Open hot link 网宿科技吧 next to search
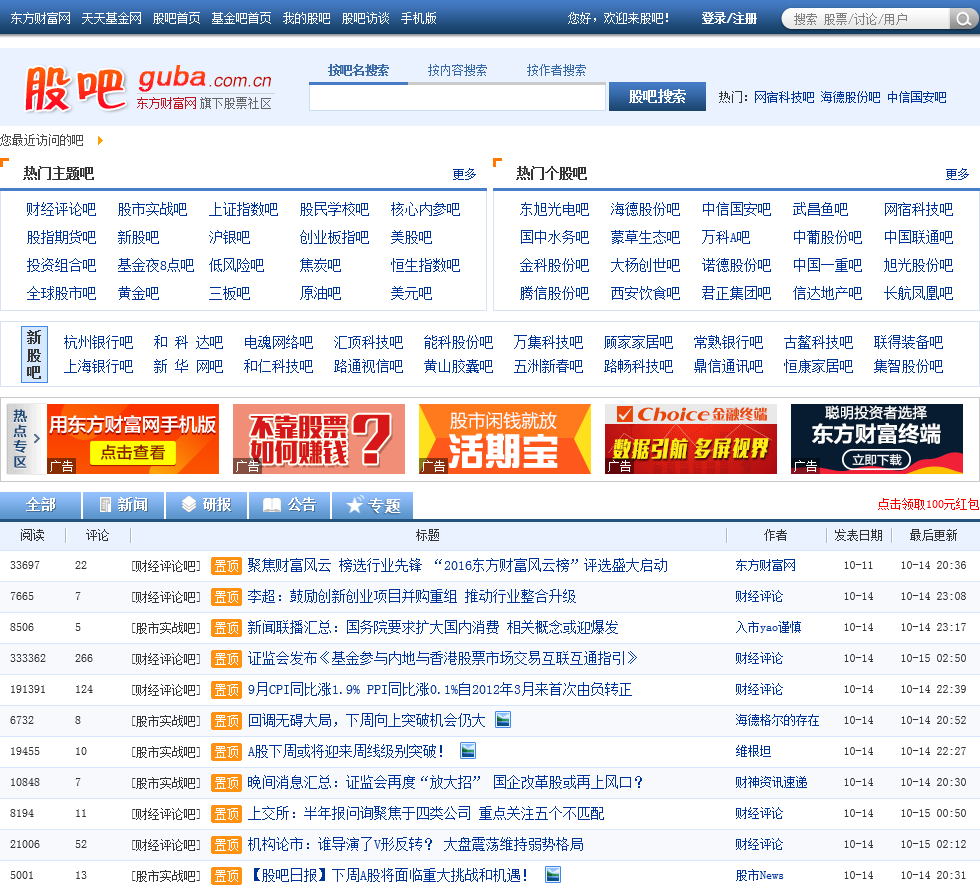This screenshot has width=980, height=891. [784, 97]
